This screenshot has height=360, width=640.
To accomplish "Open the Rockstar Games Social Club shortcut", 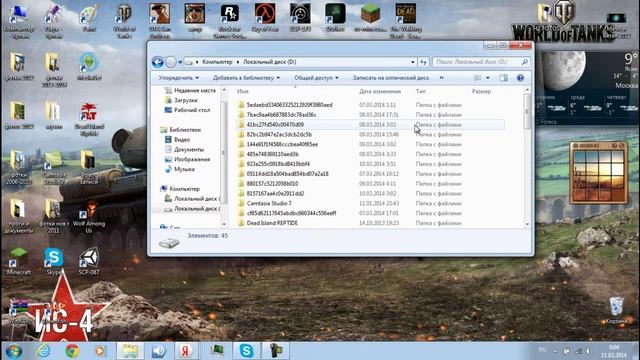I will [229, 21].
